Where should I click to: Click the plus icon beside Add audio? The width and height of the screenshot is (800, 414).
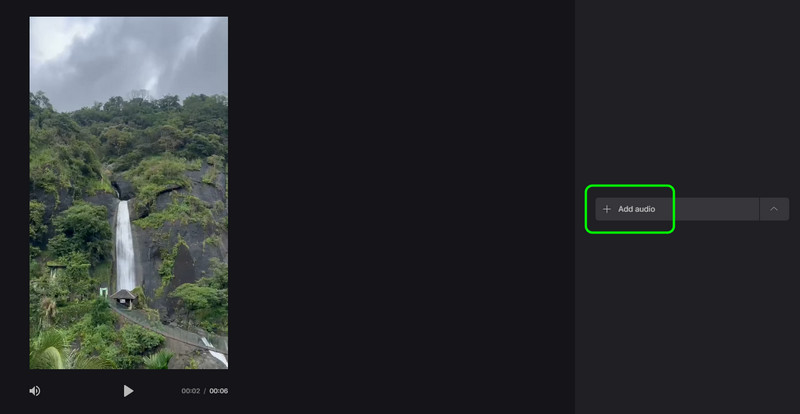coord(607,209)
